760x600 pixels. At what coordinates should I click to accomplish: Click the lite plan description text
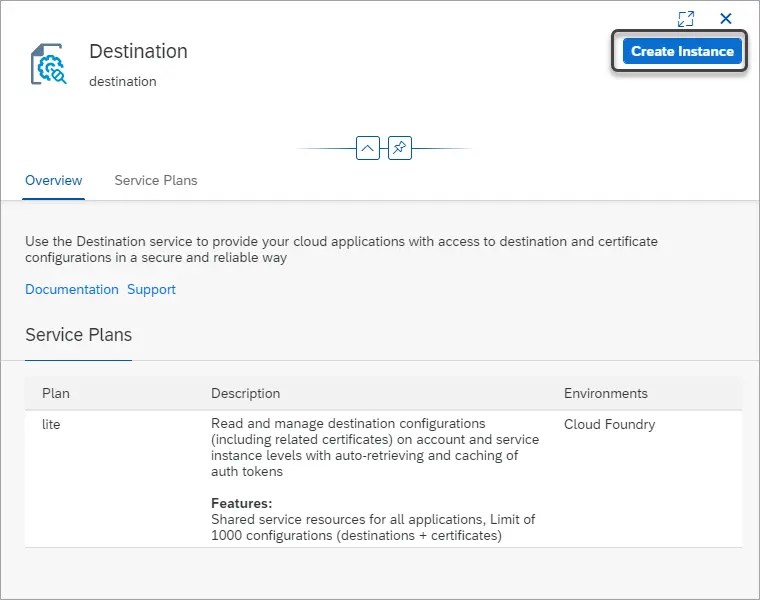(375, 447)
